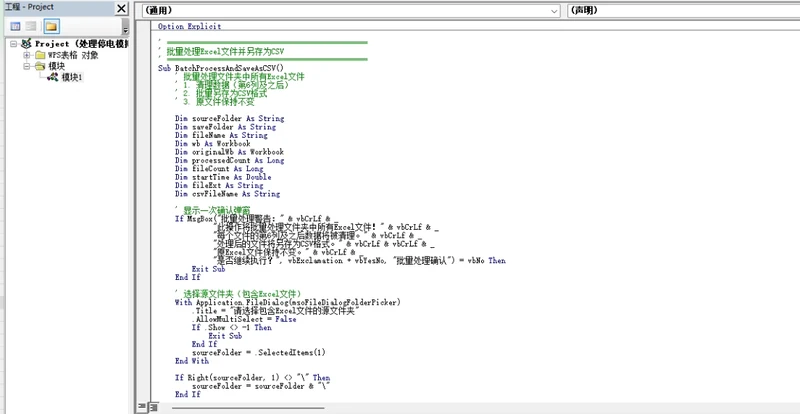Click the comment 批量处理文件夹中所有Excel文件
800x414 pixels.
[243, 77]
